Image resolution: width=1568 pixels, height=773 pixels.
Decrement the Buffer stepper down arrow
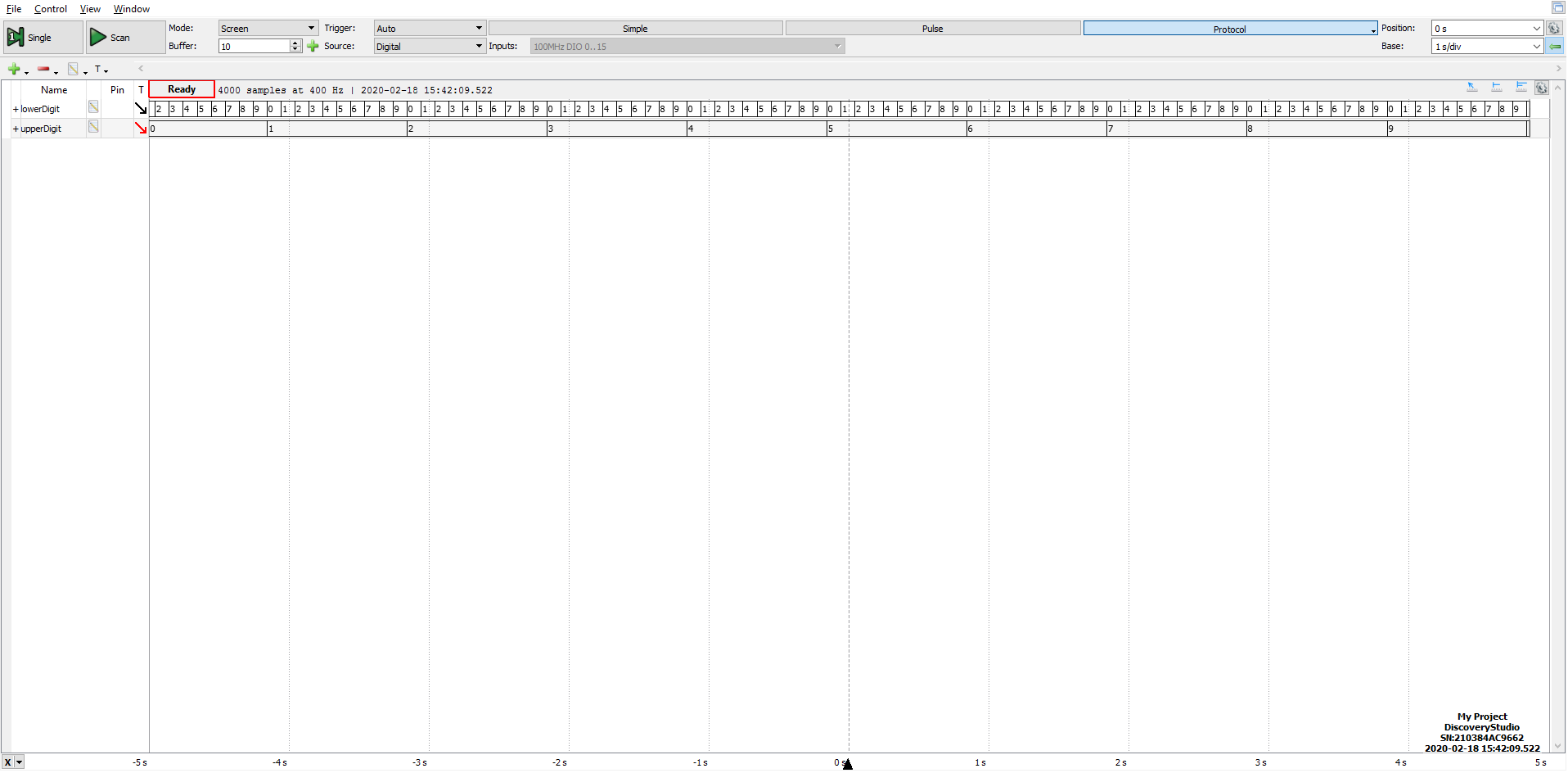pyautogui.click(x=296, y=50)
